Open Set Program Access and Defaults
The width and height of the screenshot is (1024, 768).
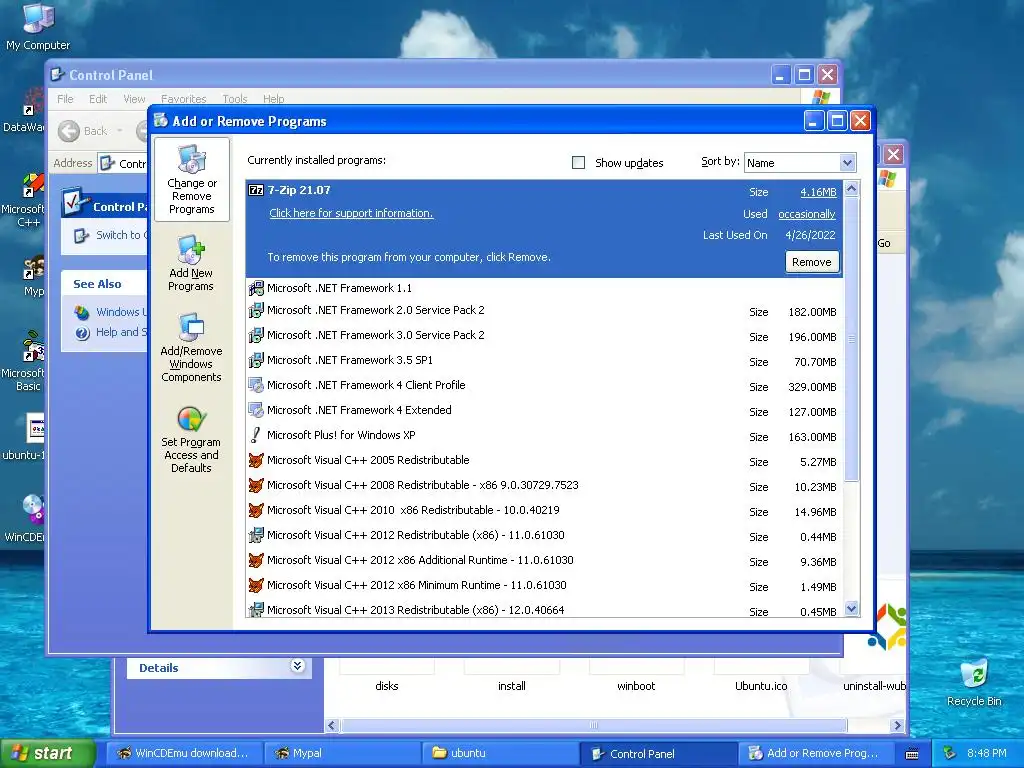pos(191,439)
